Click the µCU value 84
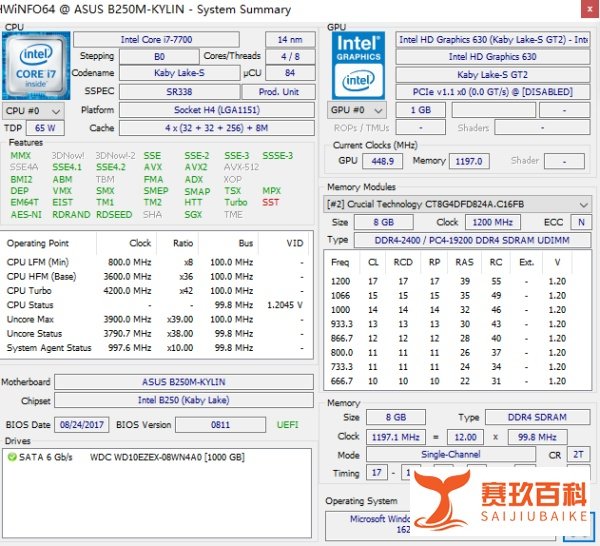Viewport: 600px width, 546px height. coord(290,73)
